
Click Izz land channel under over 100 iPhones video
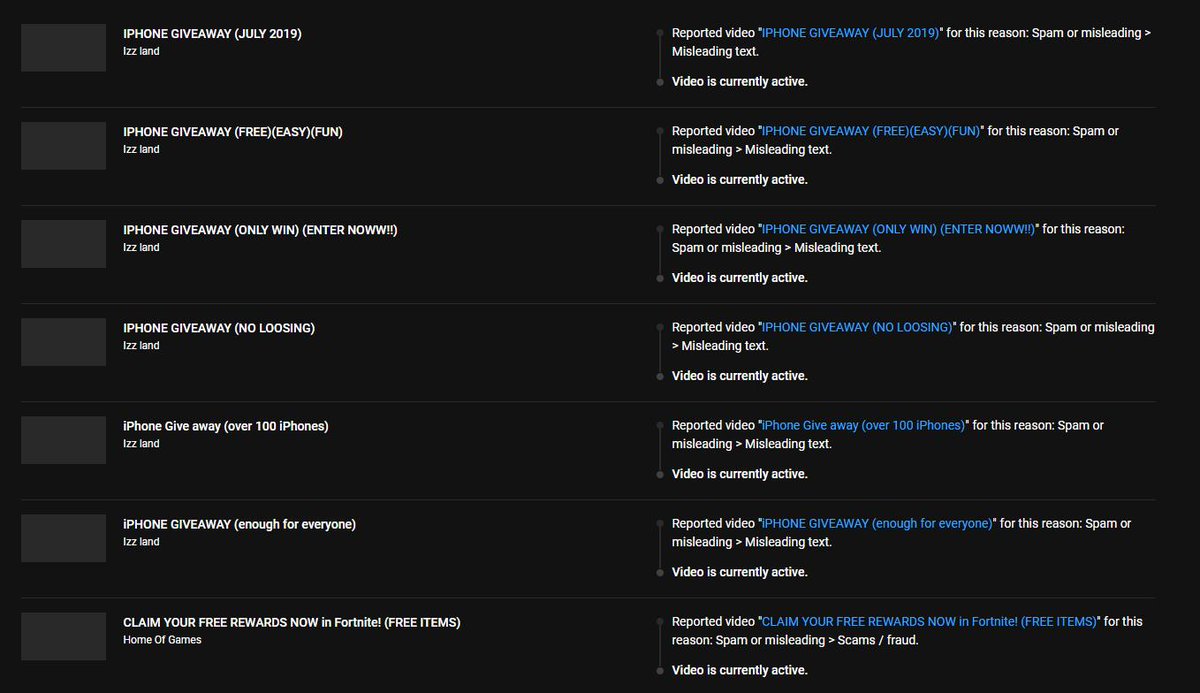[141, 443]
